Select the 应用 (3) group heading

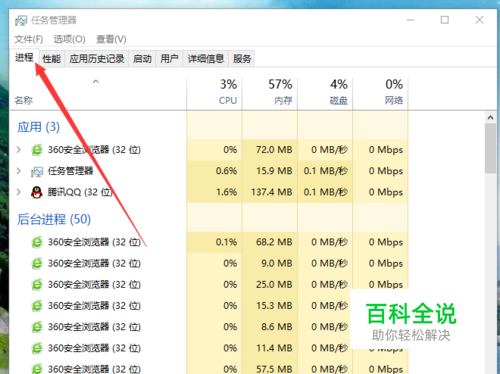pos(38,127)
